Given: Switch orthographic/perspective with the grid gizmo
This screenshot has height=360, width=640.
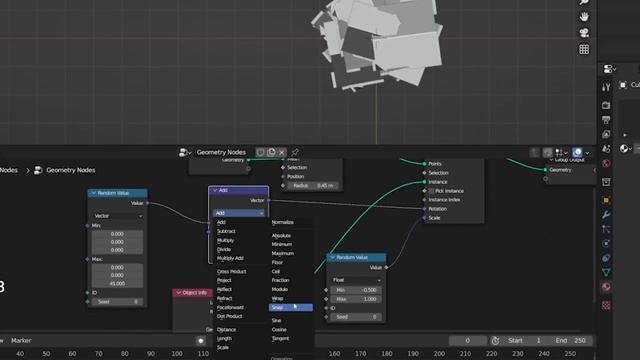Looking at the screenshot, I should pos(584,49).
